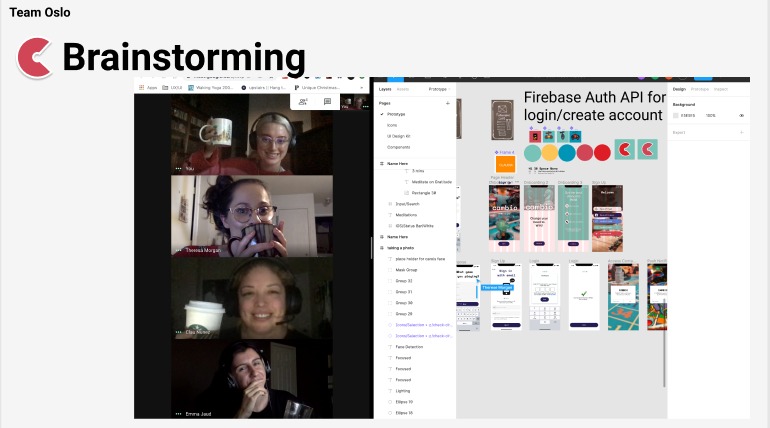Select Meditate on Gratitude layer
Viewport: 770px width, 428px height.
point(432,182)
